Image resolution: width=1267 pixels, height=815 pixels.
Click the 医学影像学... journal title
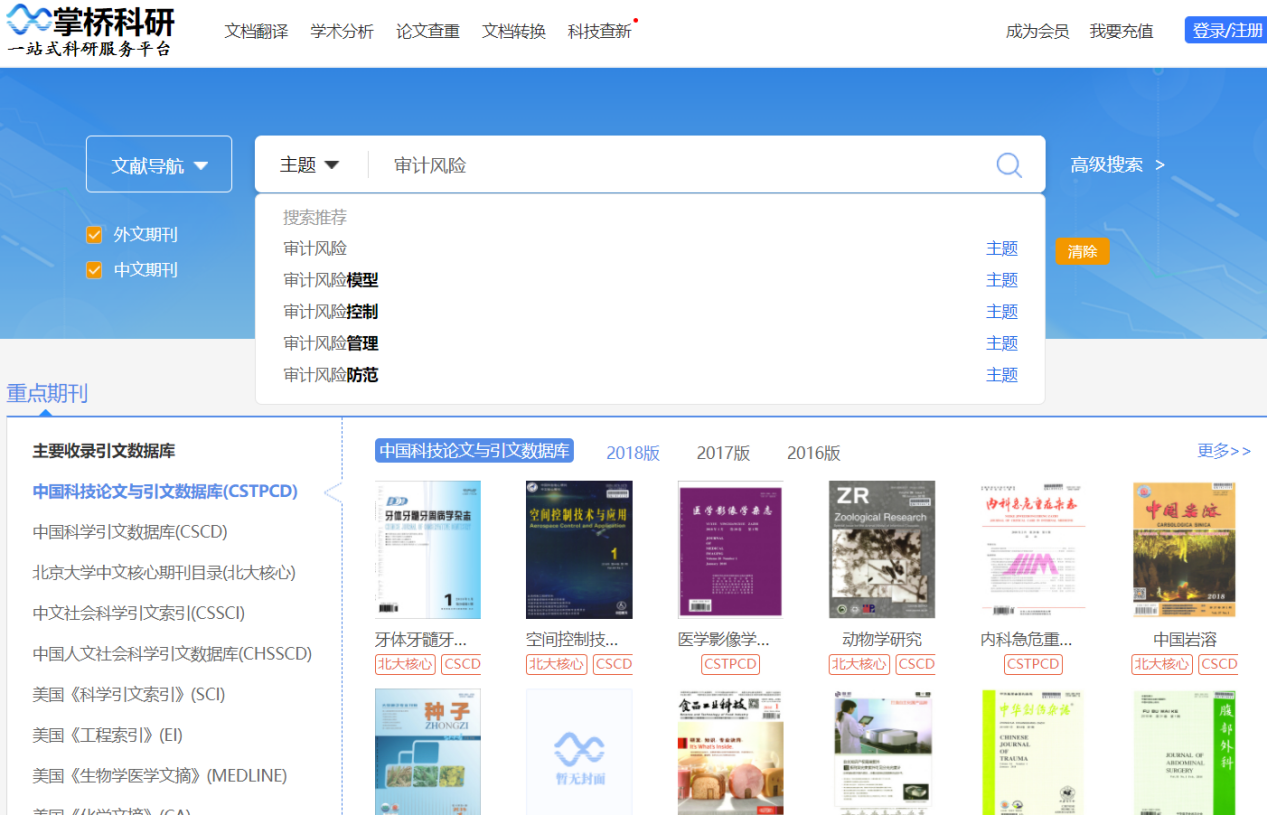724,640
